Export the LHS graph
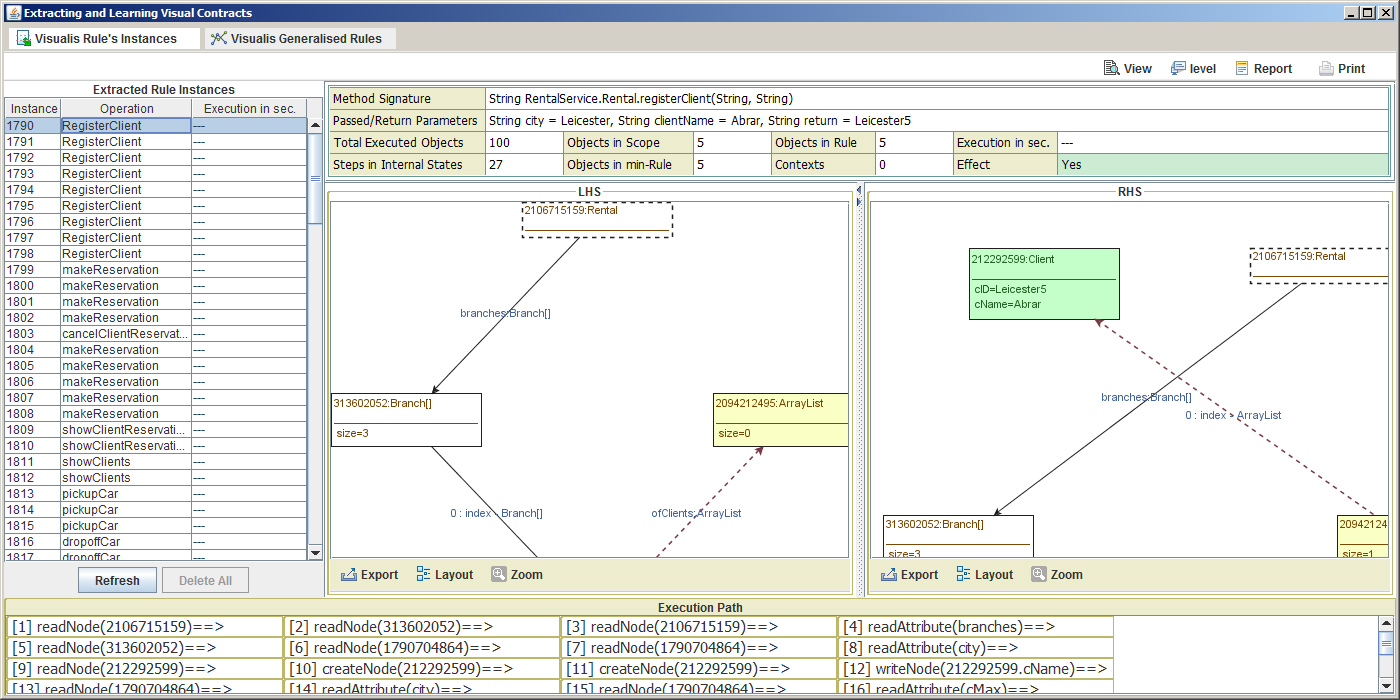The width and height of the screenshot is (1400, 700). (370, 575)
